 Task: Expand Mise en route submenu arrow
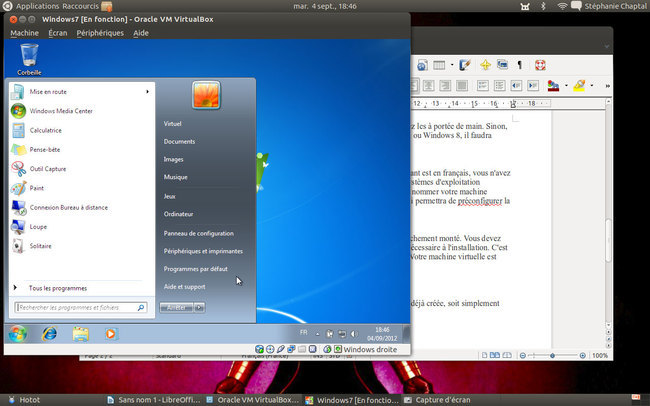pos(147,92)
